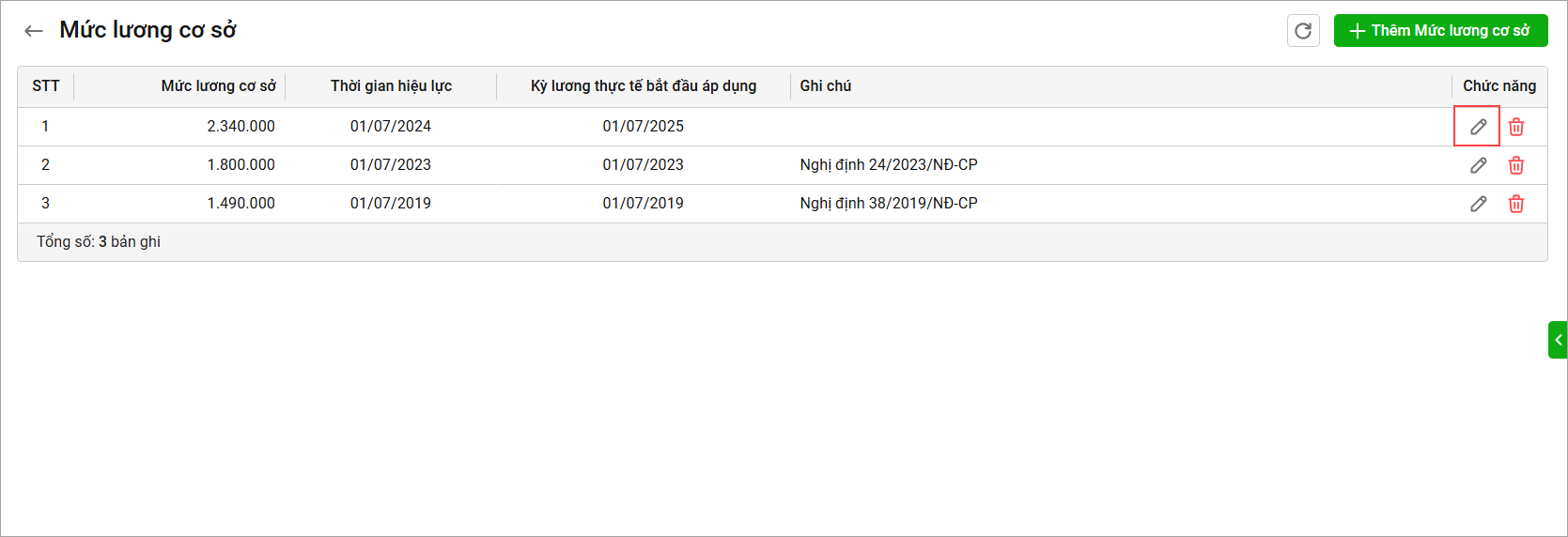Click the Ghi chú column header
This screenshot has height=537, width=1568.
[826, 86]
